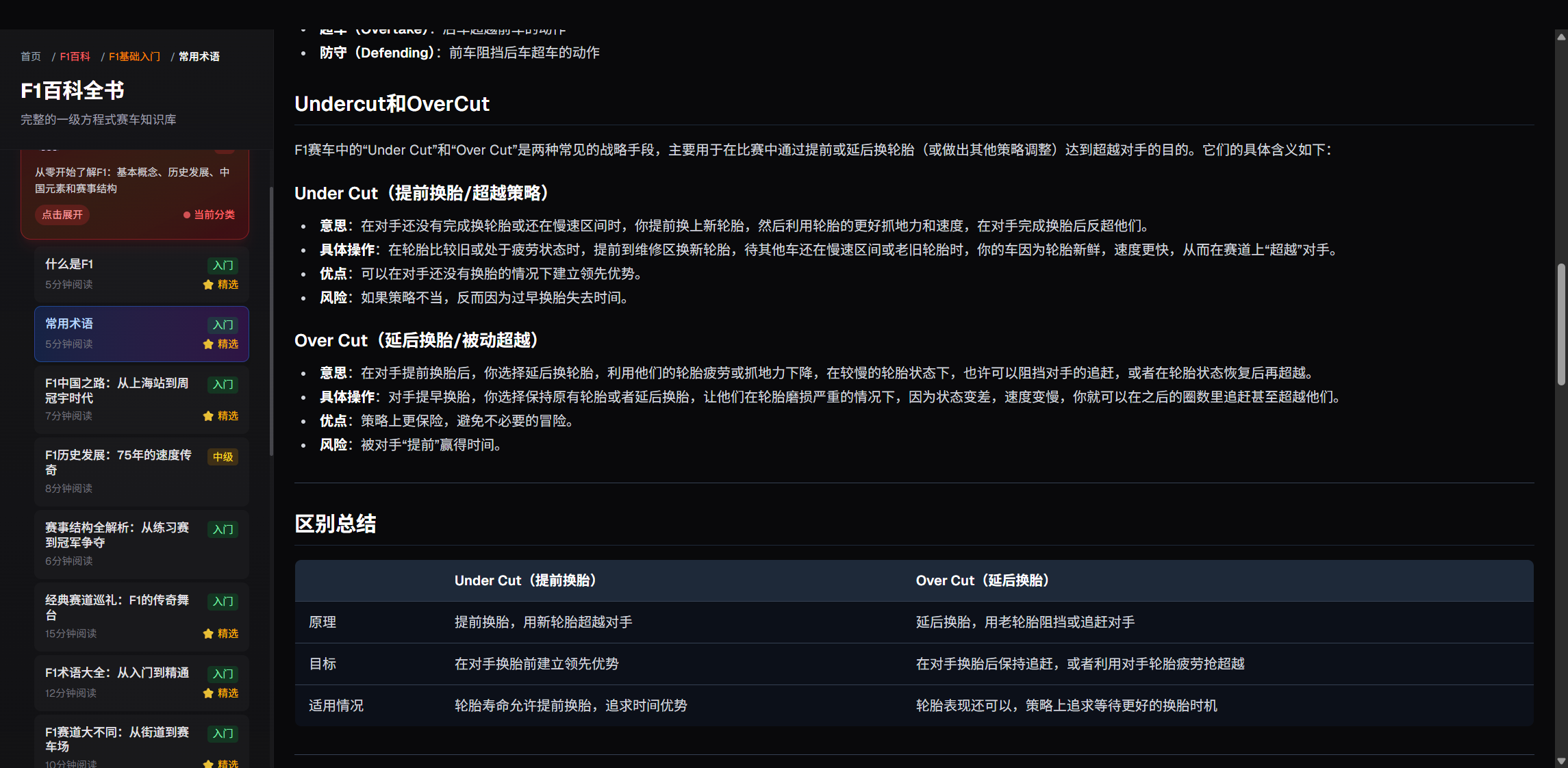Open the 赛事结构全解析 article
This screenshot has height=768, width=1568.
pyautogui.click(x=116, y=535)
